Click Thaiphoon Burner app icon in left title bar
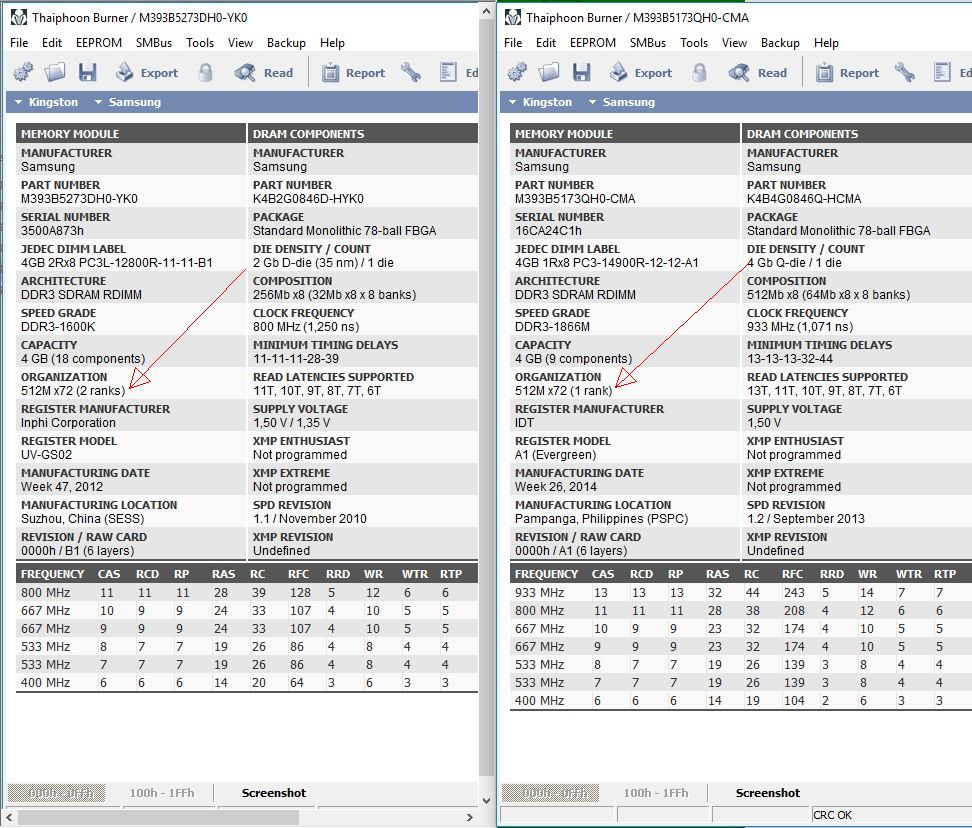The width and height of the screenshot is (972, 828). click(19, 17)
